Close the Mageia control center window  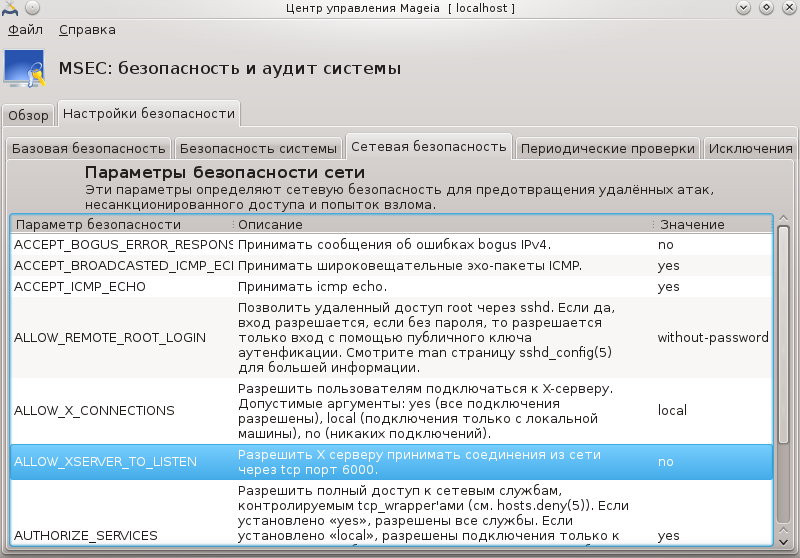(789, 8)
